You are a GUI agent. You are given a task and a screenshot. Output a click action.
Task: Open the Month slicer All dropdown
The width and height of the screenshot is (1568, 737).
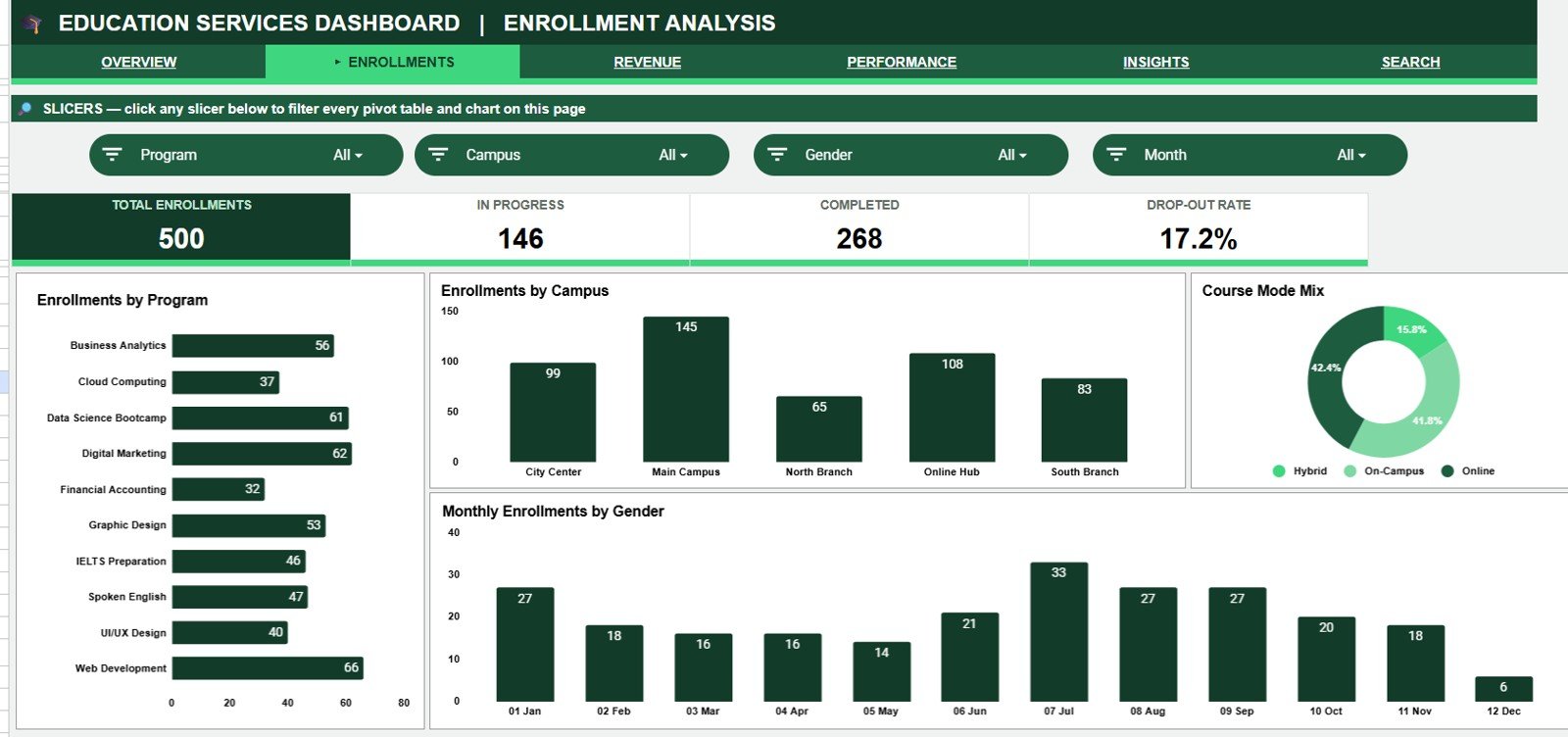1351,155
